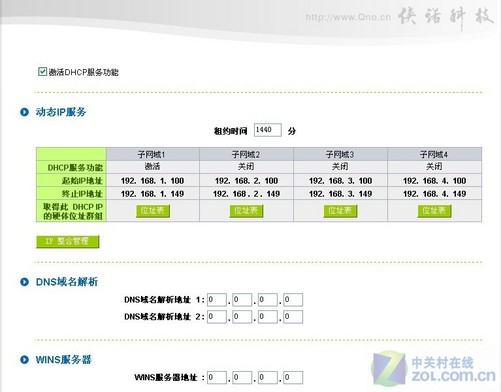Click 关闭 status under 子网域2
Image resolution: width=501 pixels, height=392 pixels.
tap(246, 167)
